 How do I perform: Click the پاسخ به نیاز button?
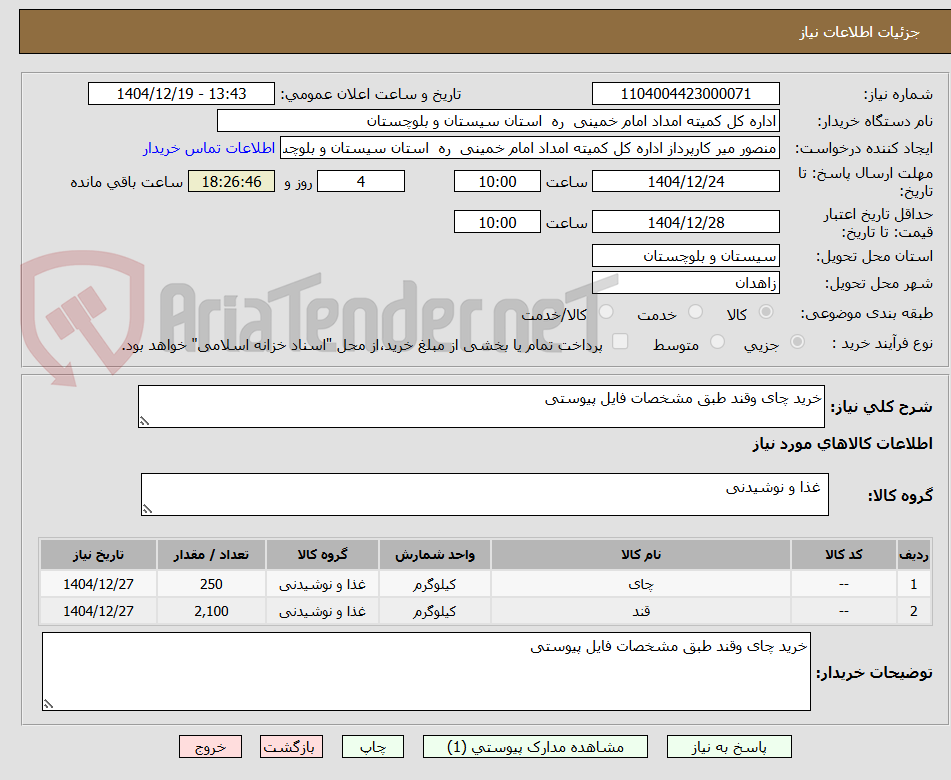pyautogui.click(x=729, y=747)
